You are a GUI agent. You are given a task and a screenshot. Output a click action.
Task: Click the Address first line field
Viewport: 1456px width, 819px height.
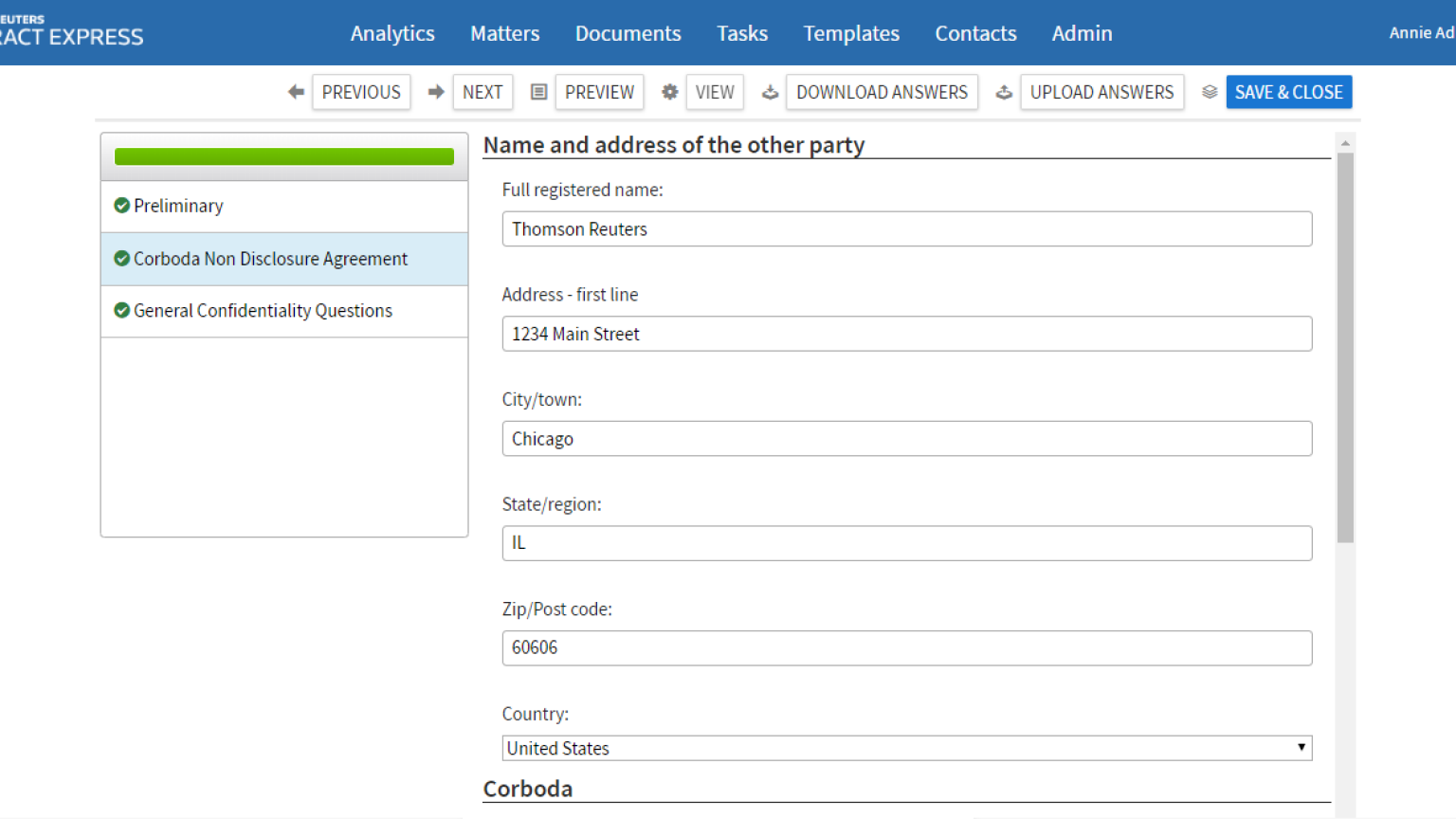pos(907,334)
